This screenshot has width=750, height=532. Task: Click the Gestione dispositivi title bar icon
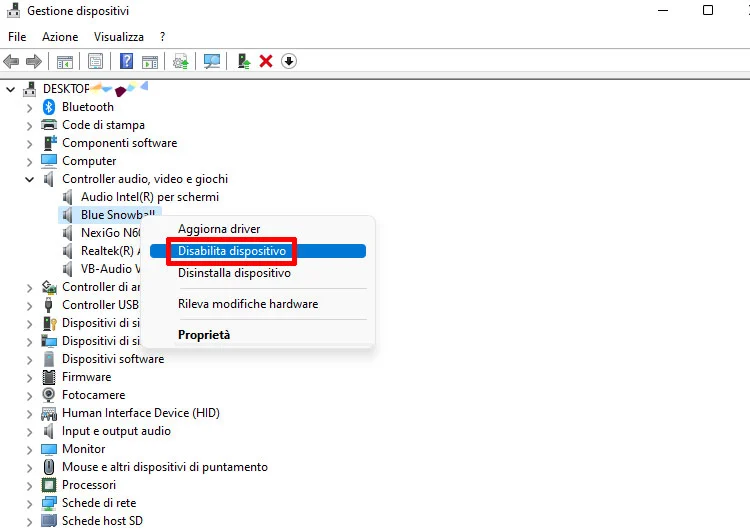[x=13, y=11]
